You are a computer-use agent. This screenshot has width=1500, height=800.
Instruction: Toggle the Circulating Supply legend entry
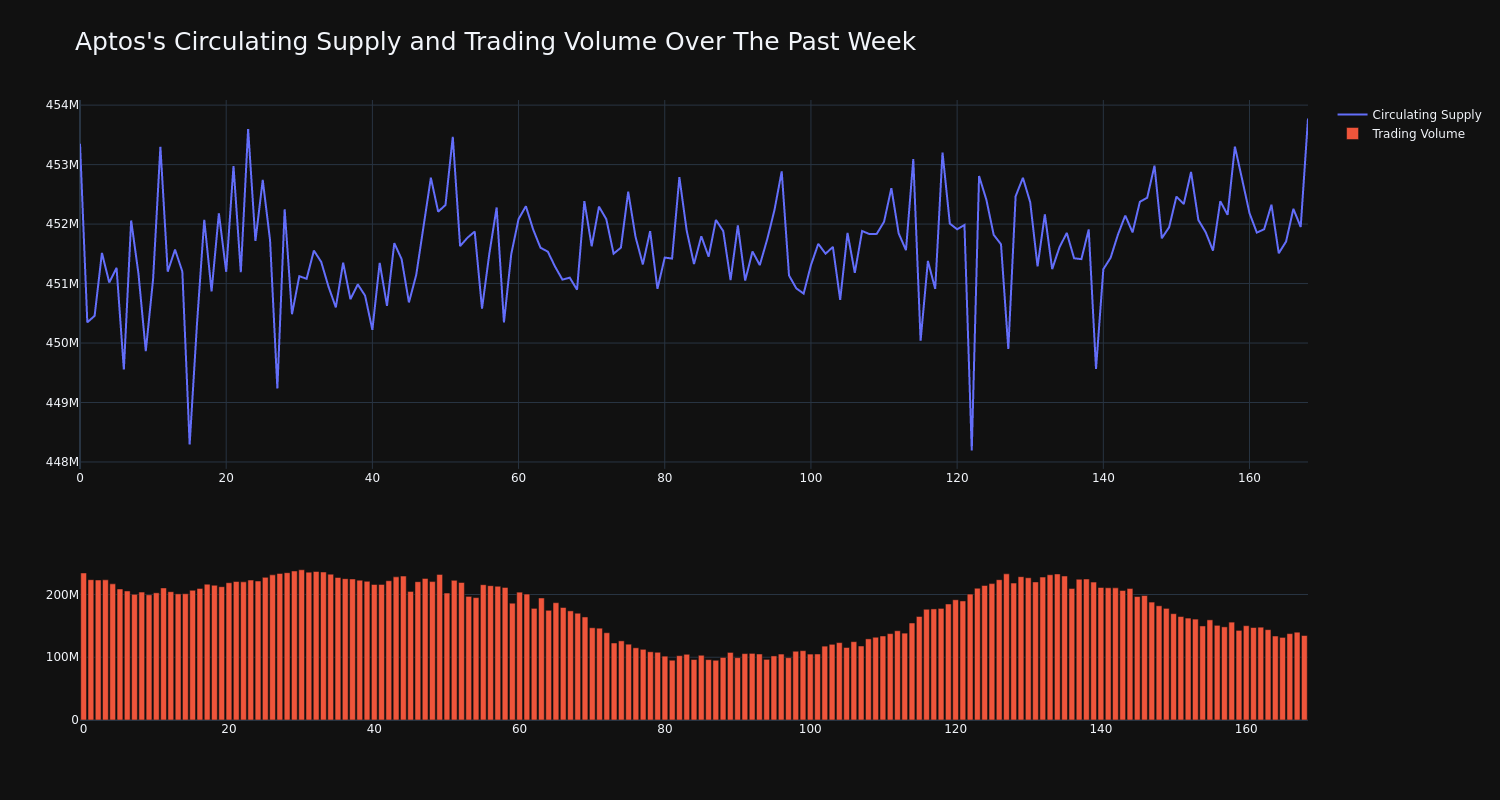(x=1410, y=115)
